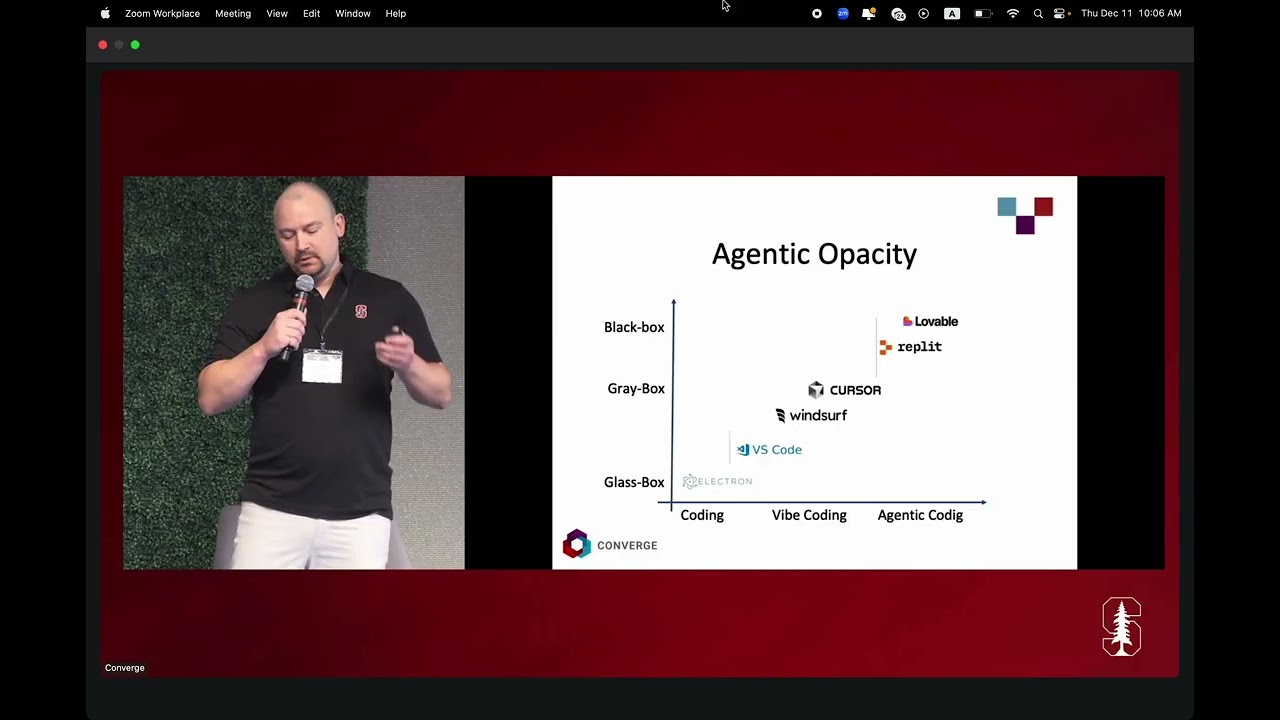Click the Coding axis label
Screen dimensions: 1280x720
[702, 515]
